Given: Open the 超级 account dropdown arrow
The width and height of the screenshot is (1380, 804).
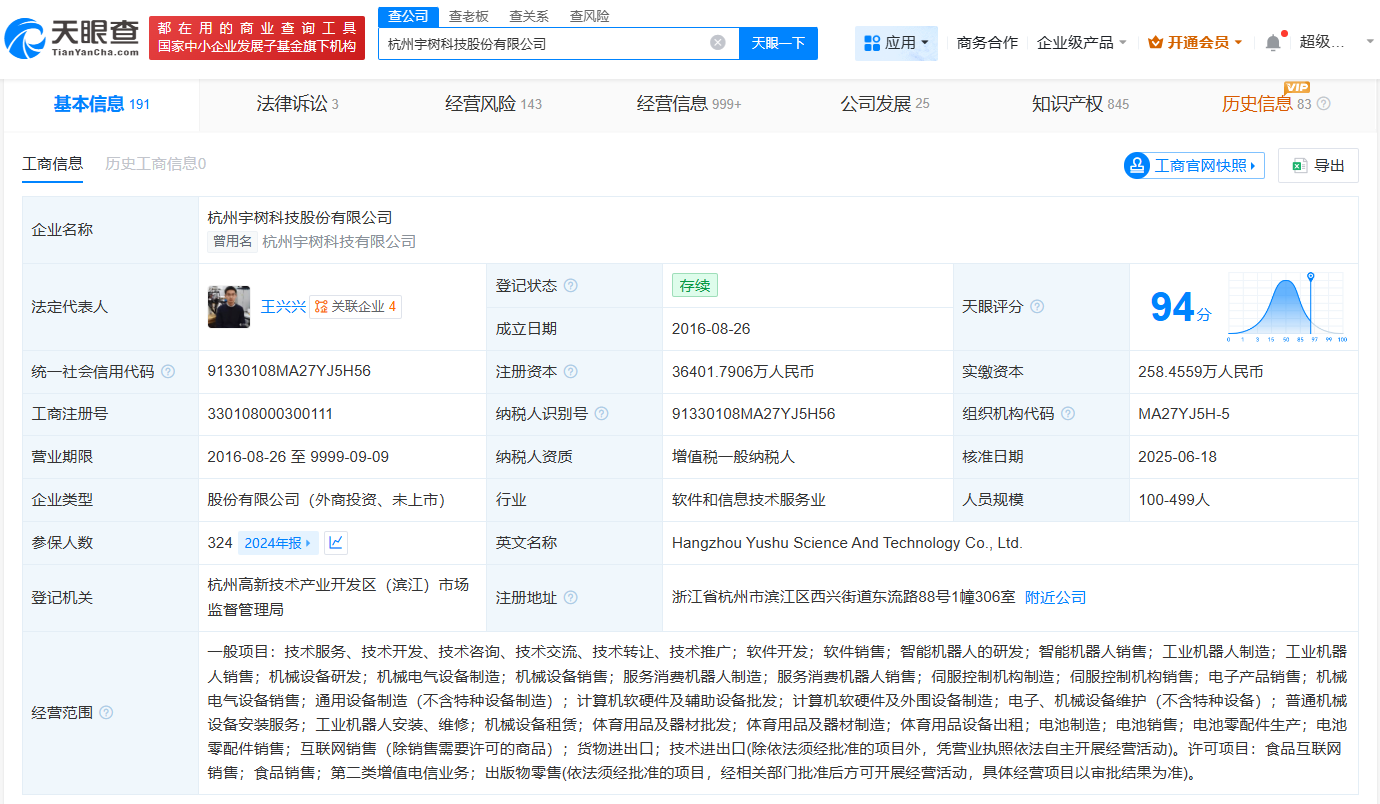Looking at the screenshot, I should point(1368,43).
